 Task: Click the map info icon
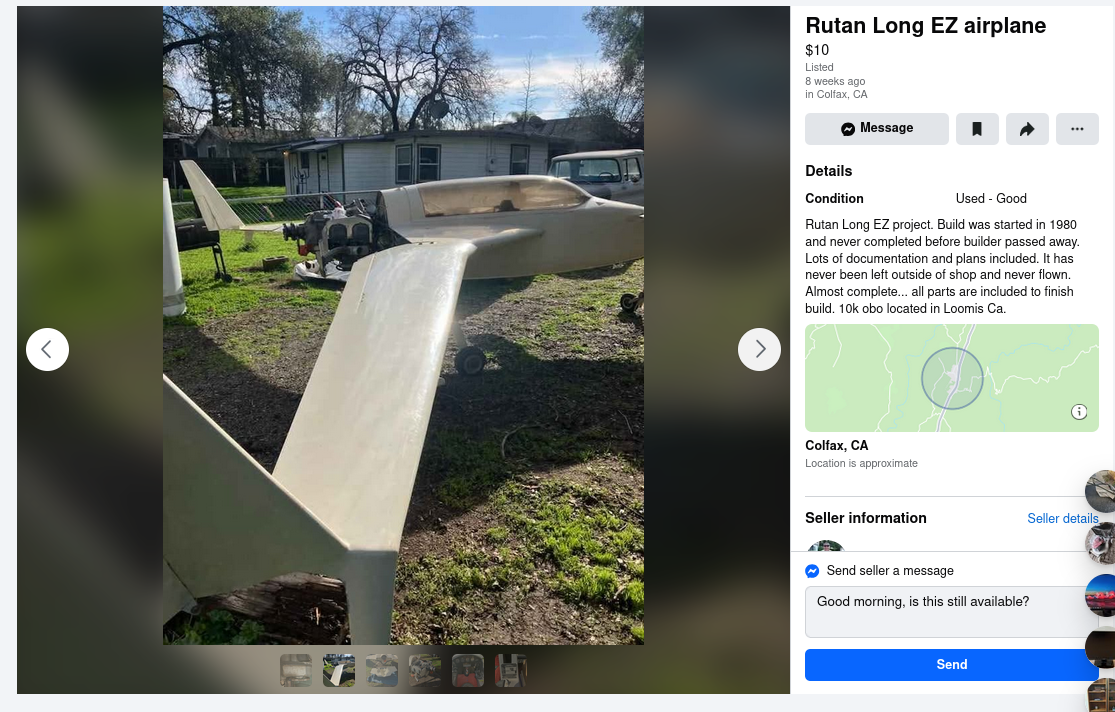(x=1079, y=412)
